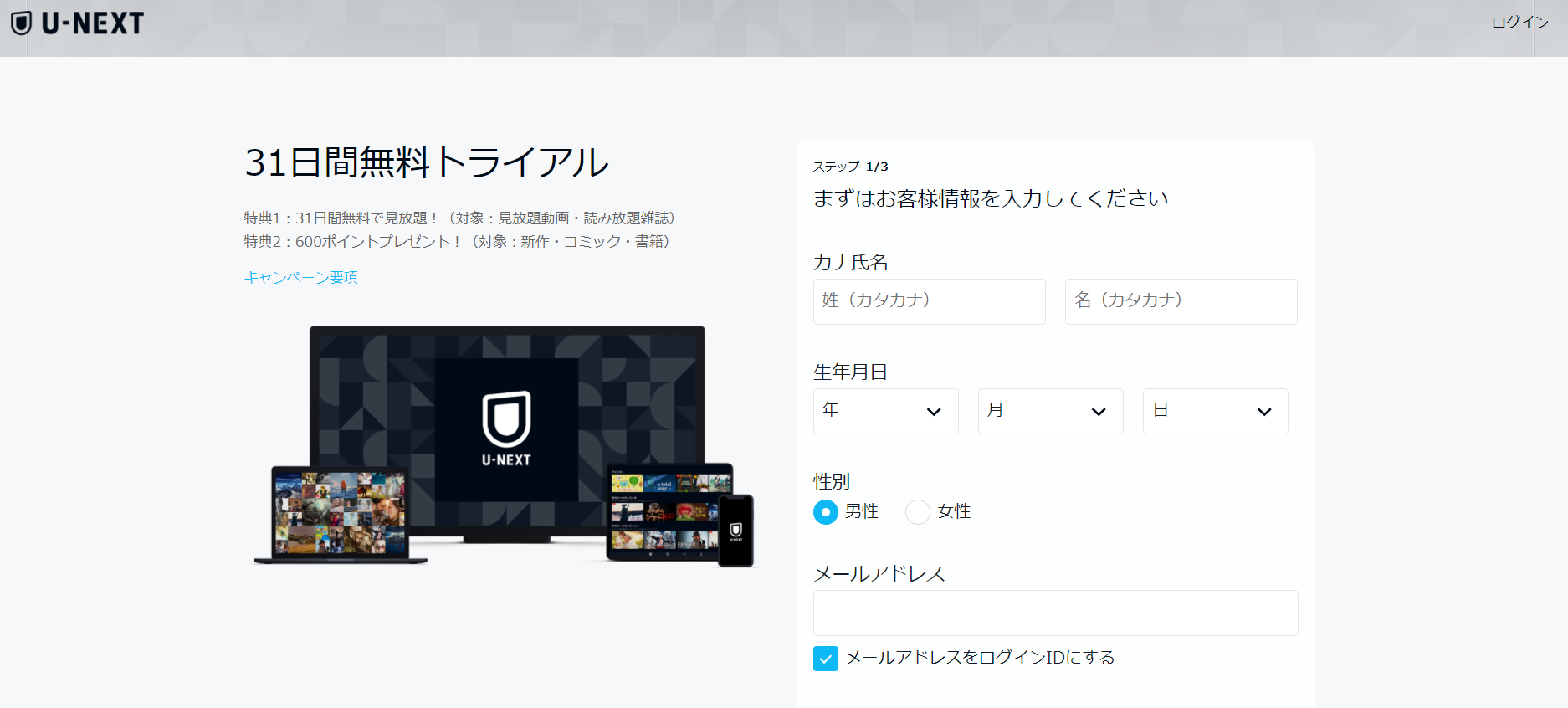Click the 特典1 benefit description text

(459, 218)
